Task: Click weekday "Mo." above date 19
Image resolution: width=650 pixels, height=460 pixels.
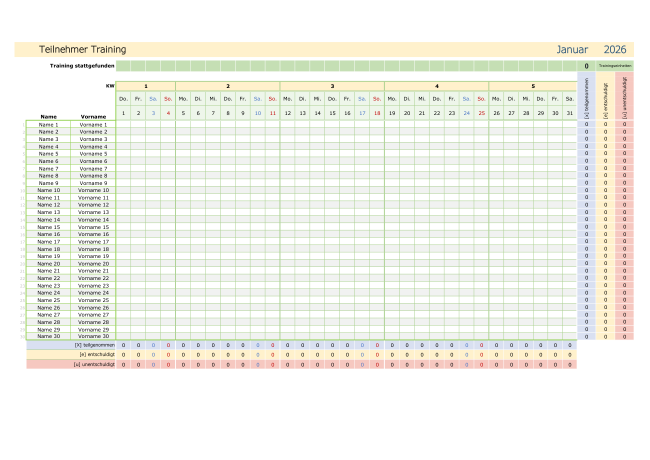Action: click(392, 99)
